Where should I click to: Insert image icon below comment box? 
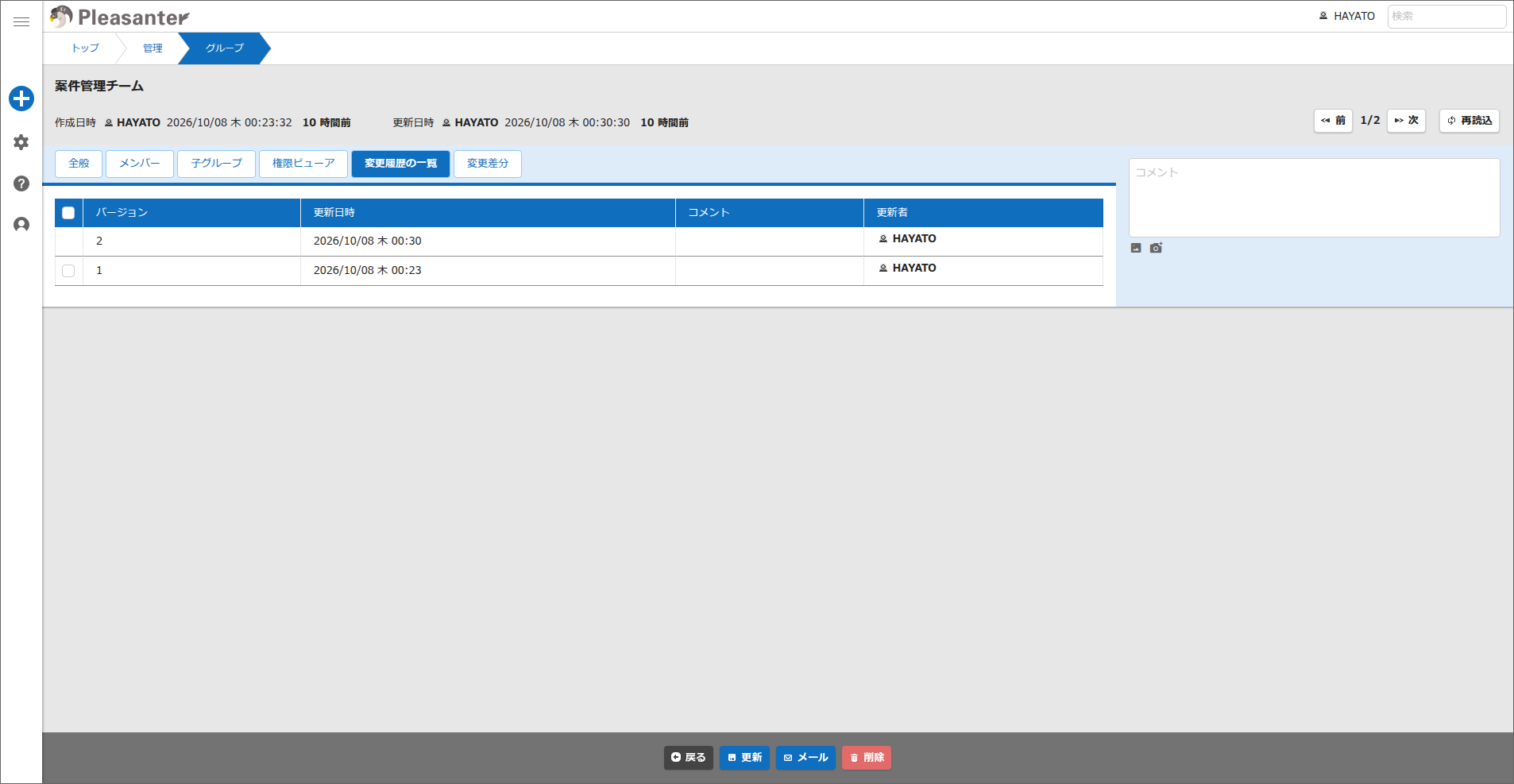tap(1136, 248)
